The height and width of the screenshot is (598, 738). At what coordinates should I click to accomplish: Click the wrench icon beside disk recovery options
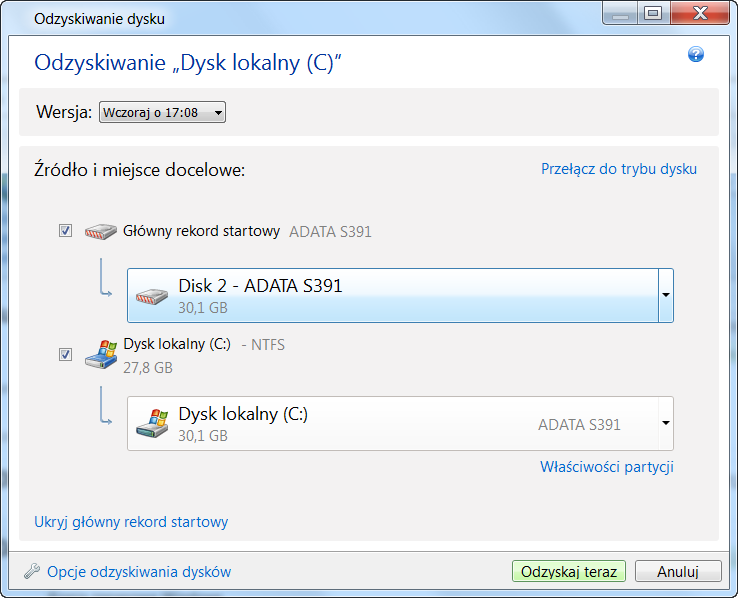(32, 572)
